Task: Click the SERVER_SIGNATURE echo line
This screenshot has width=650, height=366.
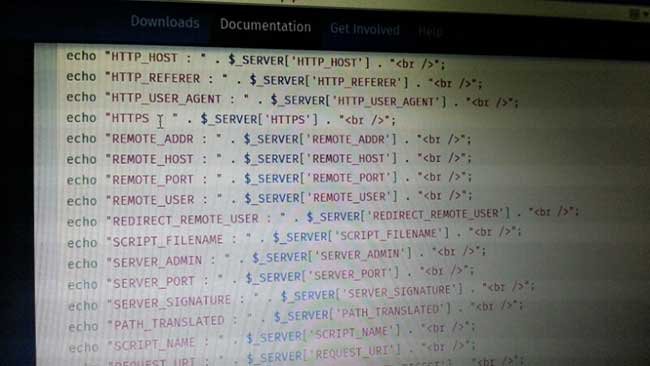Action: [x=301, y=298]
